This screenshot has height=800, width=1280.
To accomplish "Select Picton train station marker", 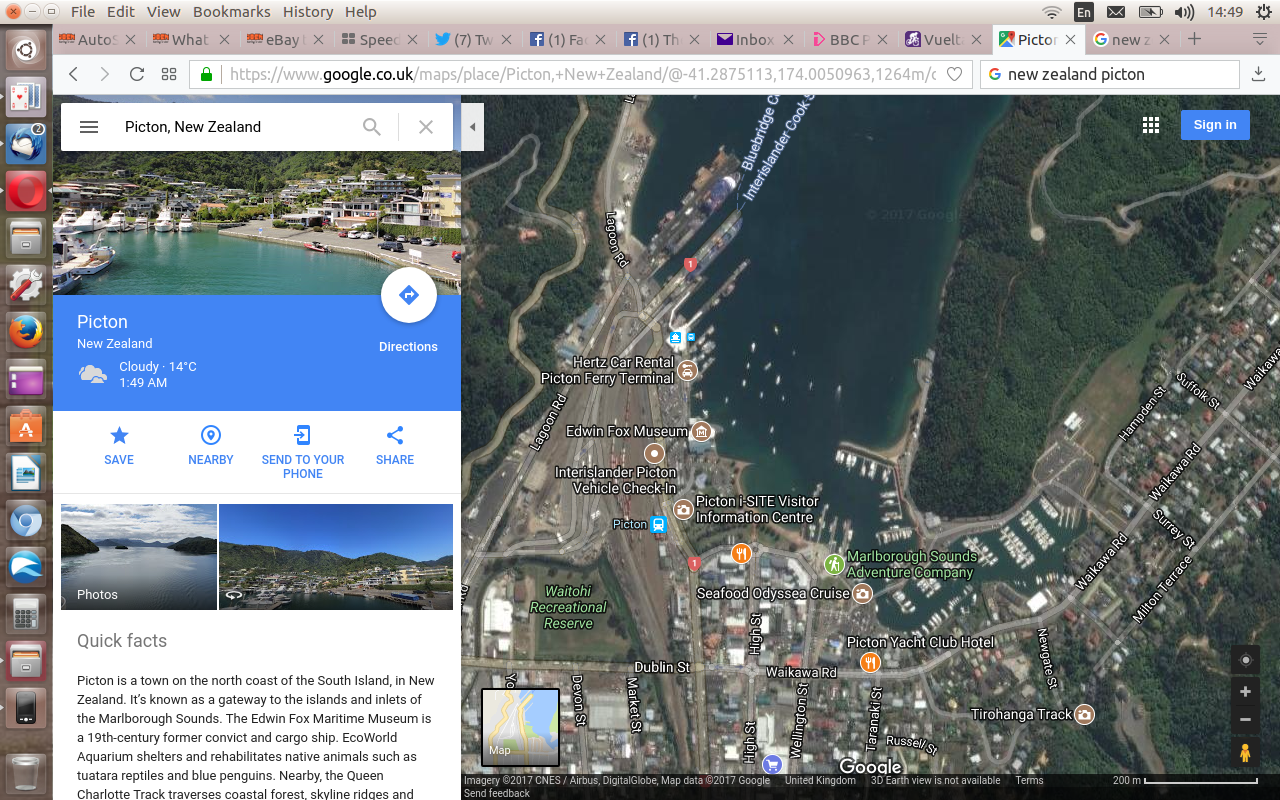I will 658,524.
